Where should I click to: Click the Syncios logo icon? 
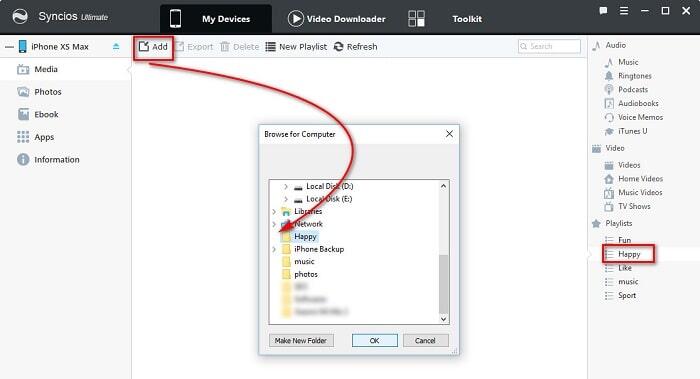(x=20, y=17)
